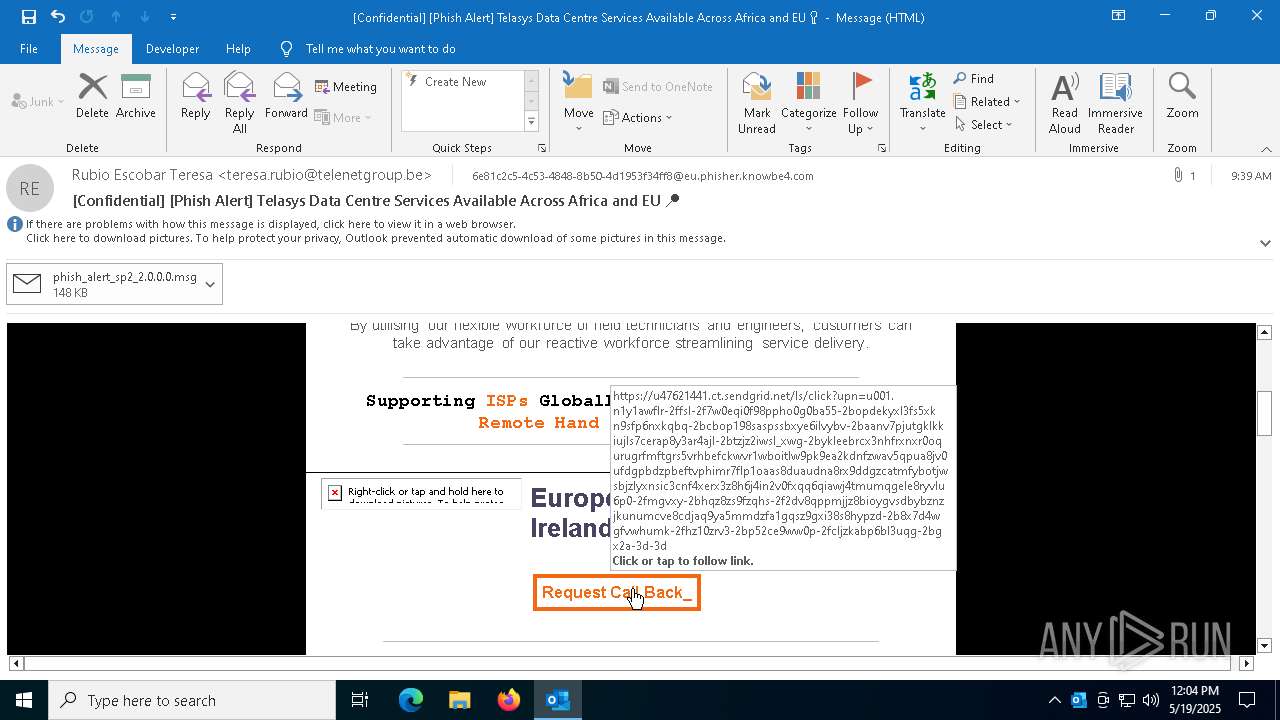Click the sender avatar RE
Screen dimensions: 1280x720
pos(30,188)
